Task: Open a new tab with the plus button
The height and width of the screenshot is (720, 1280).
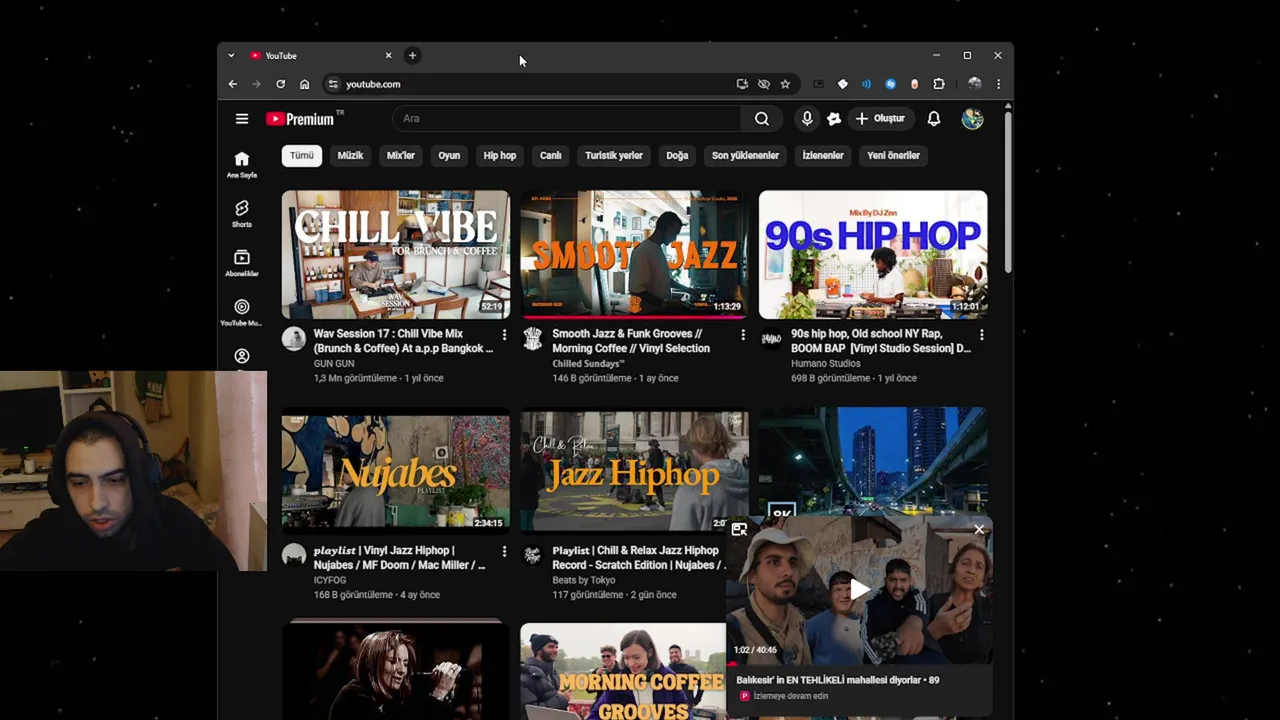Action: coord(412,55)
